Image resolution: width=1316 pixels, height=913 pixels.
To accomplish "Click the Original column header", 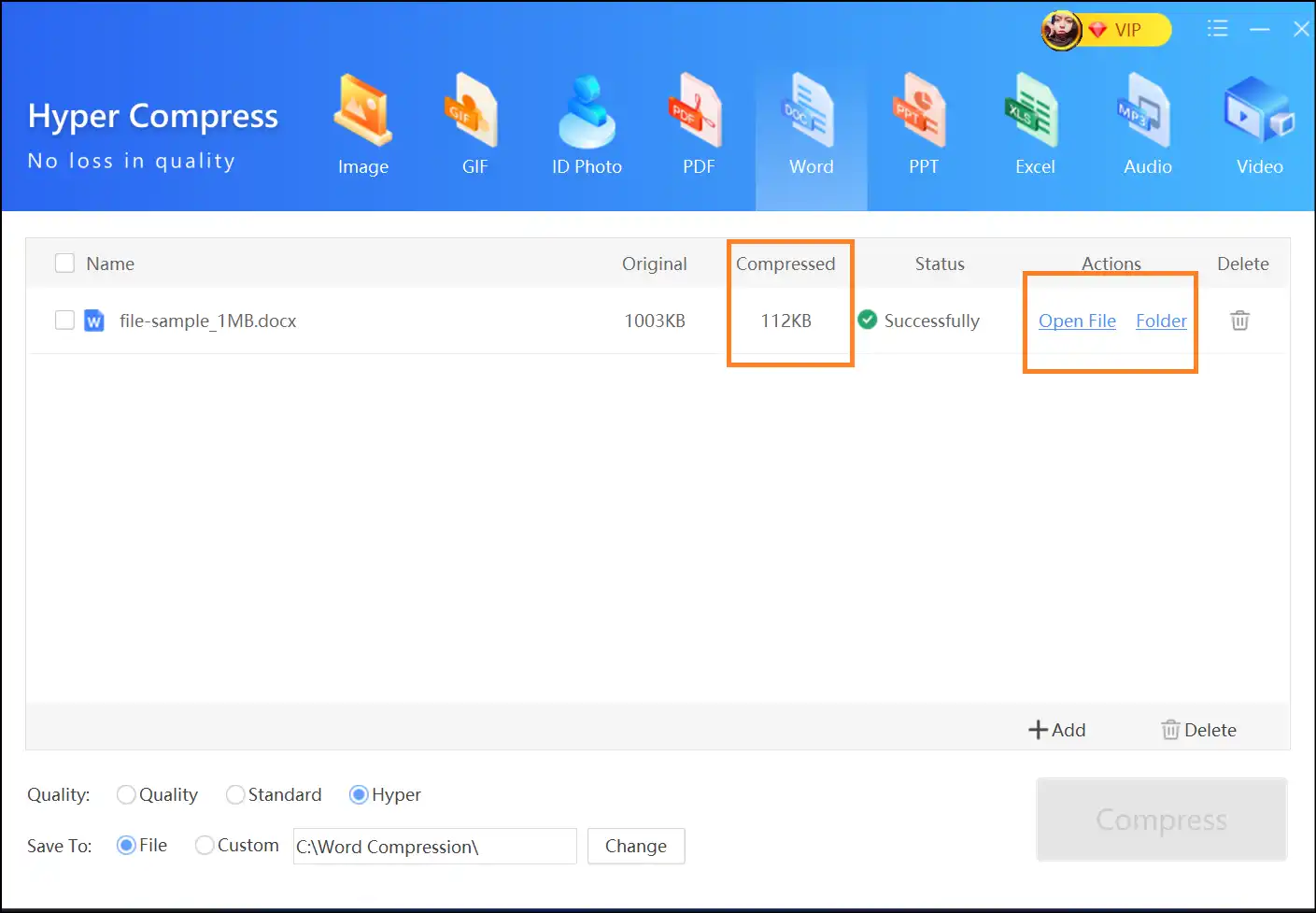I will [655, 264].
